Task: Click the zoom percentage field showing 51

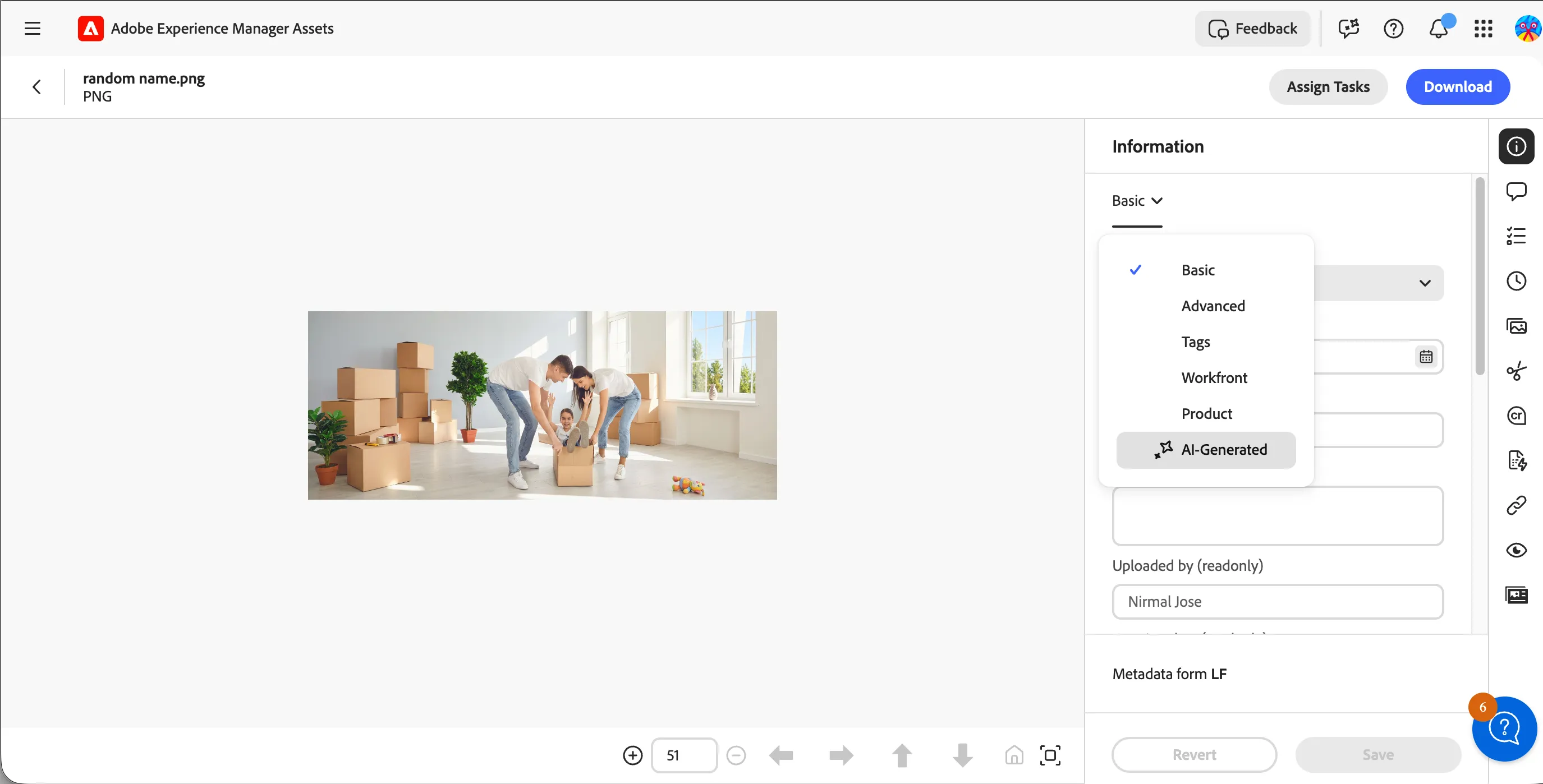Action: click(684, 755)
